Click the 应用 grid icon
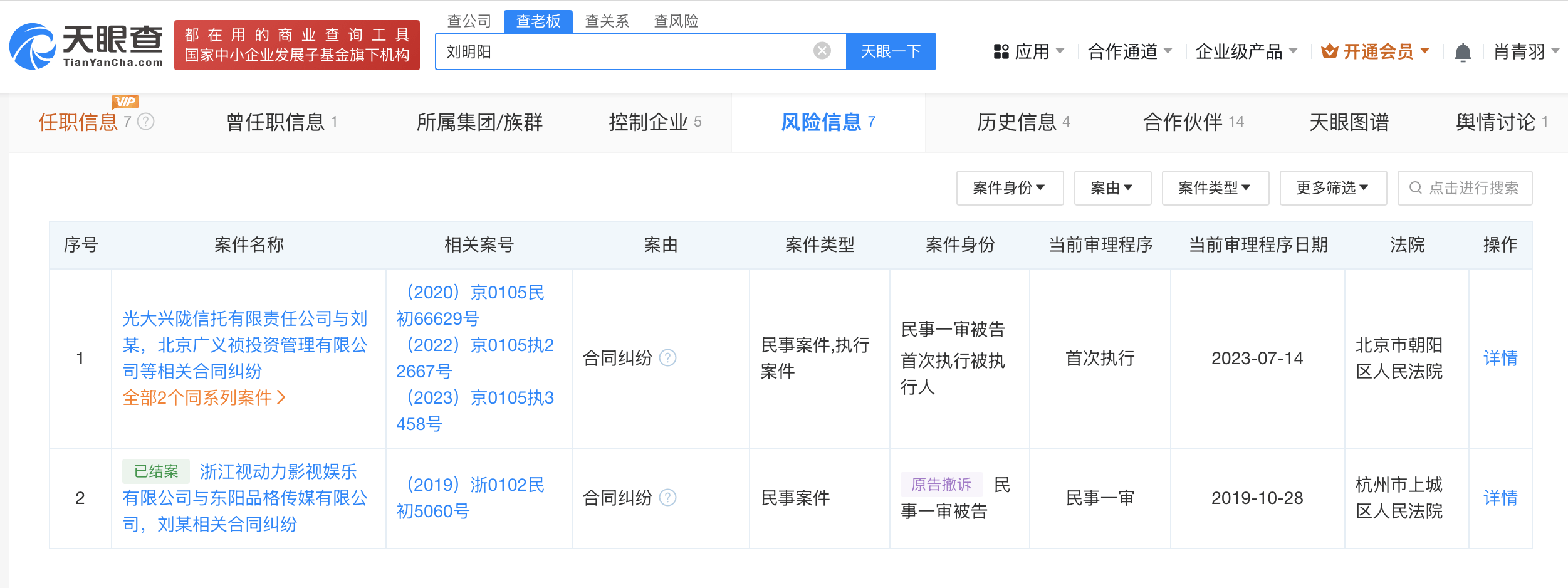Screen dimensions: 1568x588 (1001, 51)
